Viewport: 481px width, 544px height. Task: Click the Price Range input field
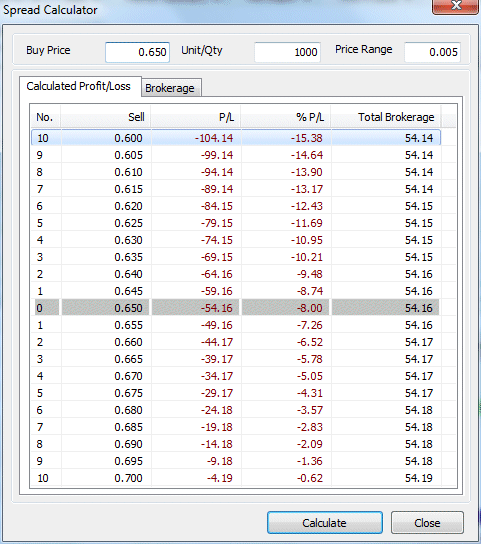tap(432, 52)
